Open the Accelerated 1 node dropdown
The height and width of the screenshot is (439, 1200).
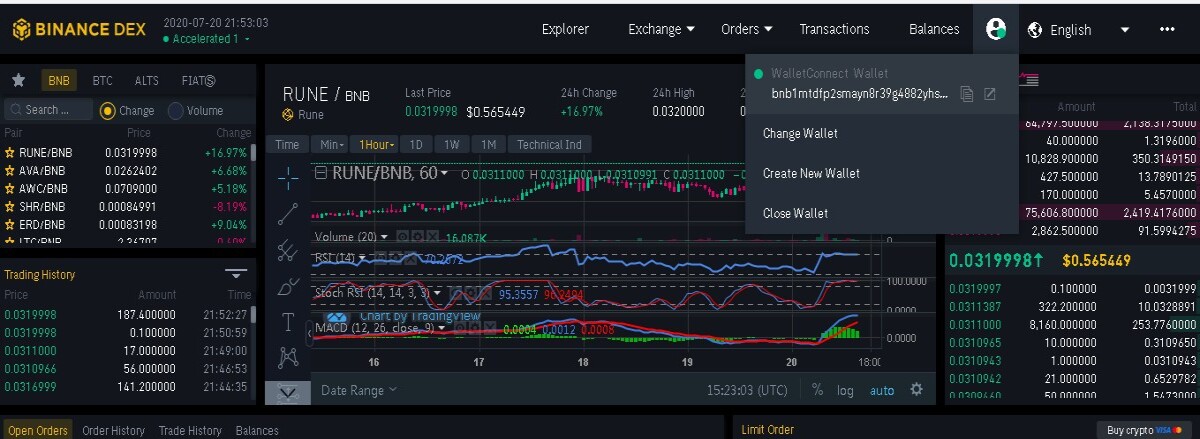click(x=207, y=39)
